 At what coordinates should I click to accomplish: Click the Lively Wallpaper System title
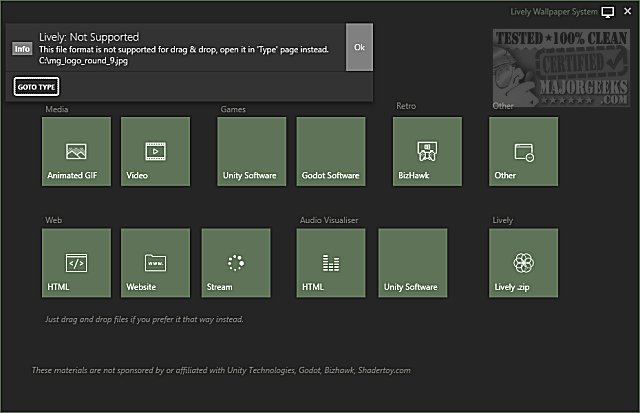553,12
